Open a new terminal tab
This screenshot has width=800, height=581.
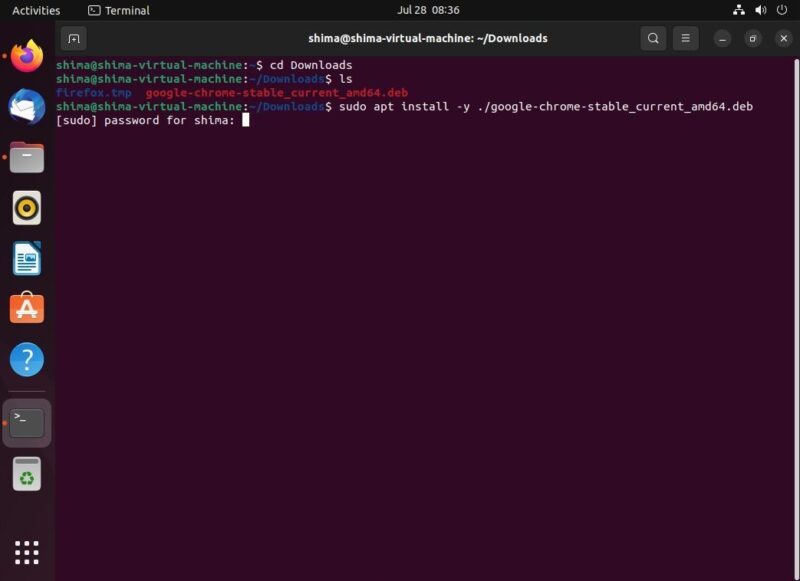coord(74,38)
